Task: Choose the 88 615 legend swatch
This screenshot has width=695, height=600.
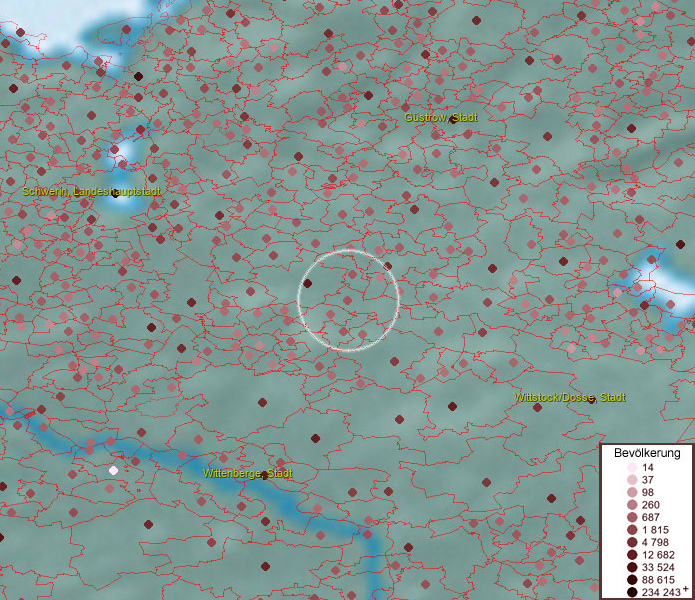Action: pyautogui.click(x=632, y=580)
